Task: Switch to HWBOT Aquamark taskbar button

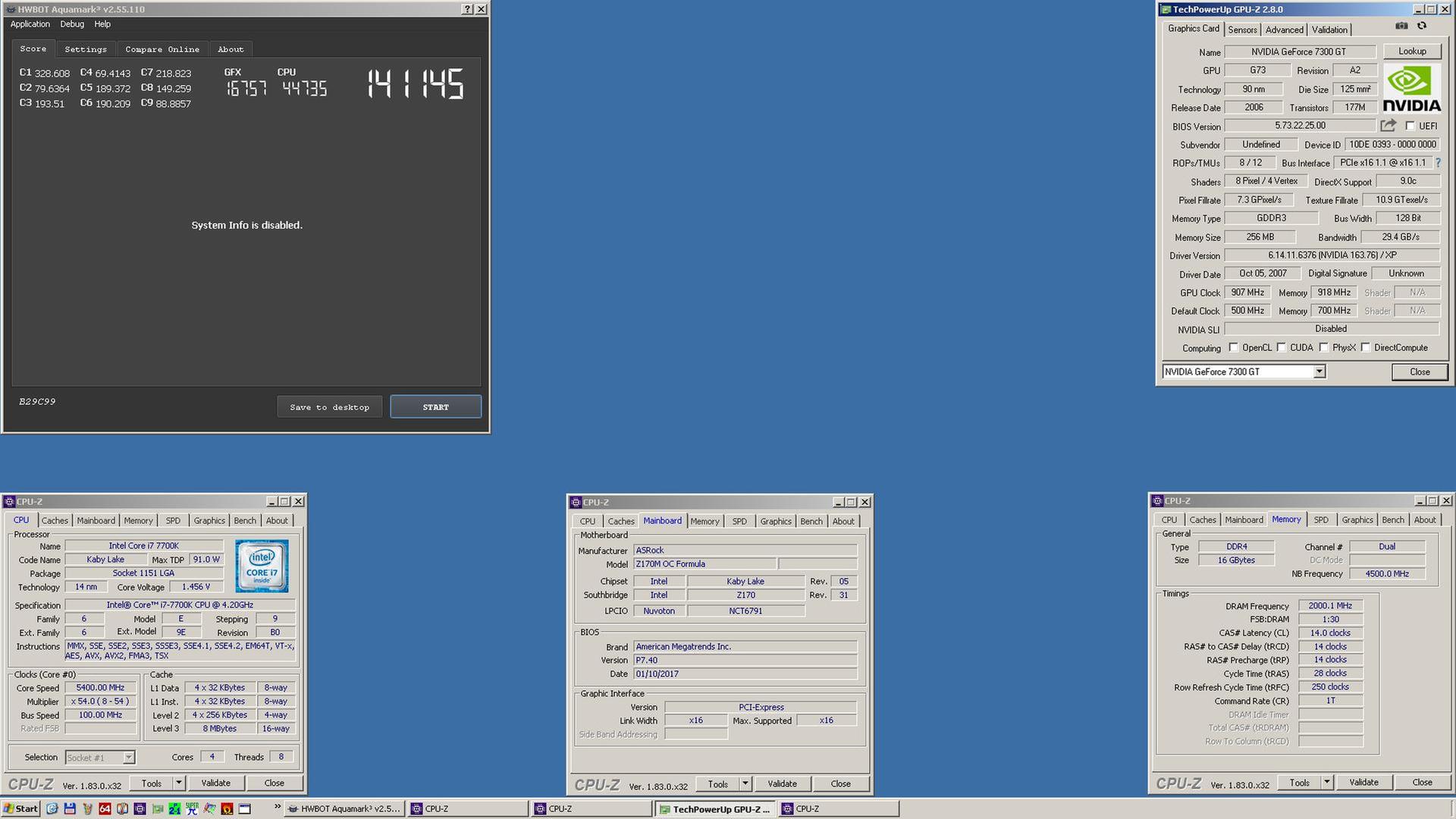Action: [x=344, y=808]
